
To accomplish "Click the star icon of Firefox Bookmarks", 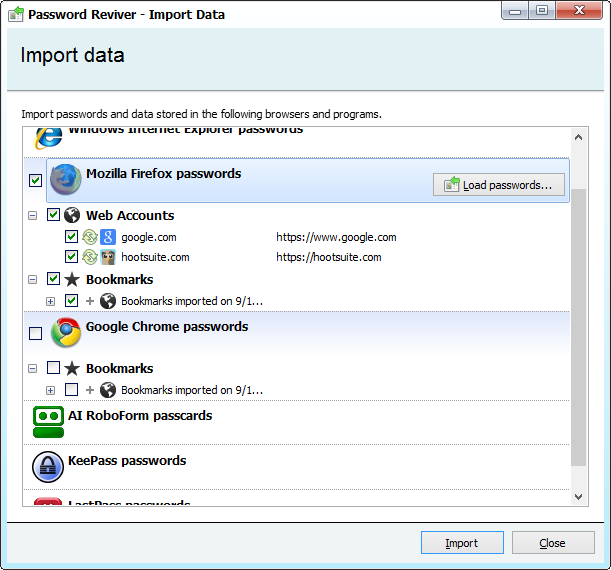I will point(72,279).
